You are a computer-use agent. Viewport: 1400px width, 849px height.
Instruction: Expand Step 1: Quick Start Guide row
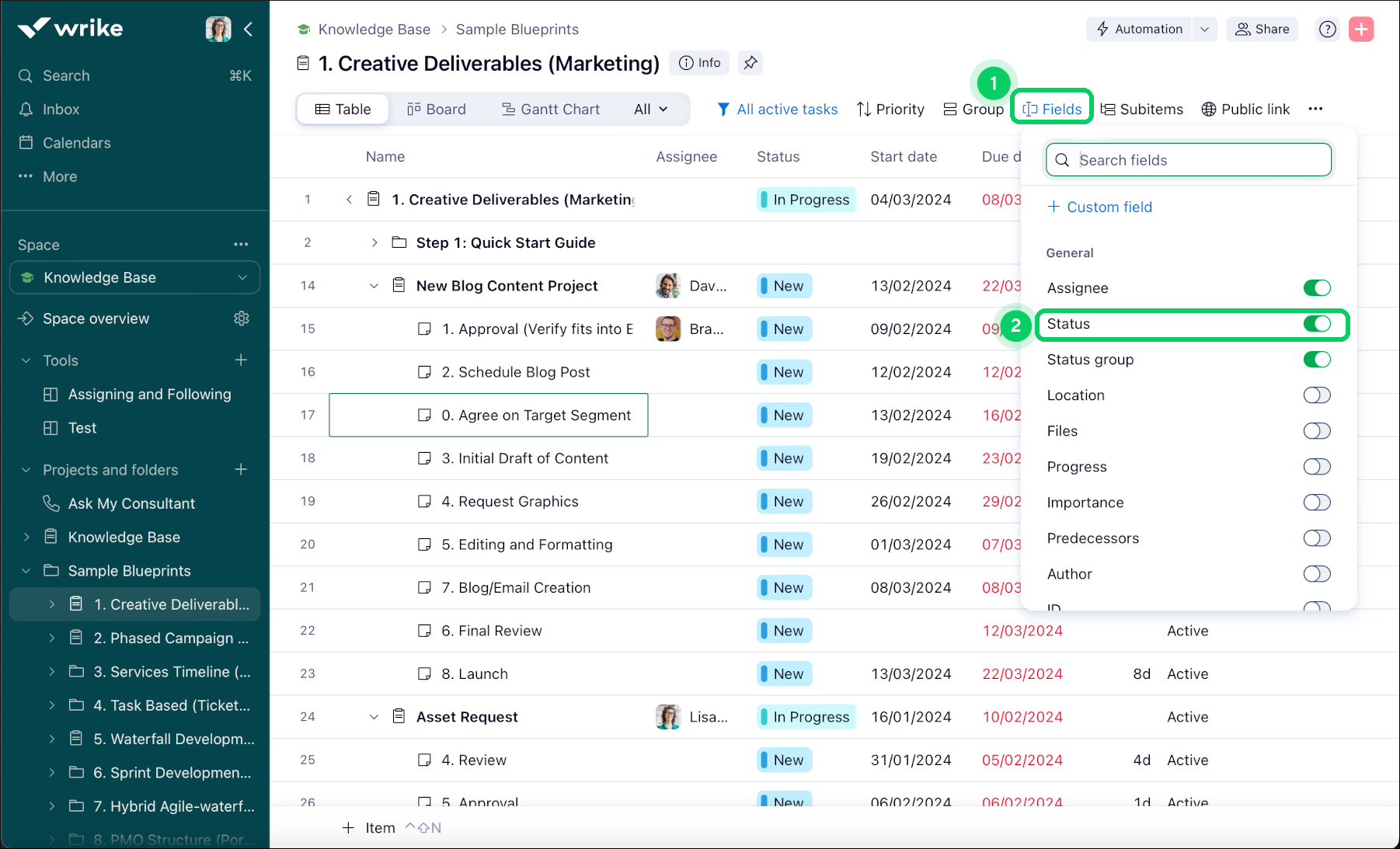(x=374, y=243)
